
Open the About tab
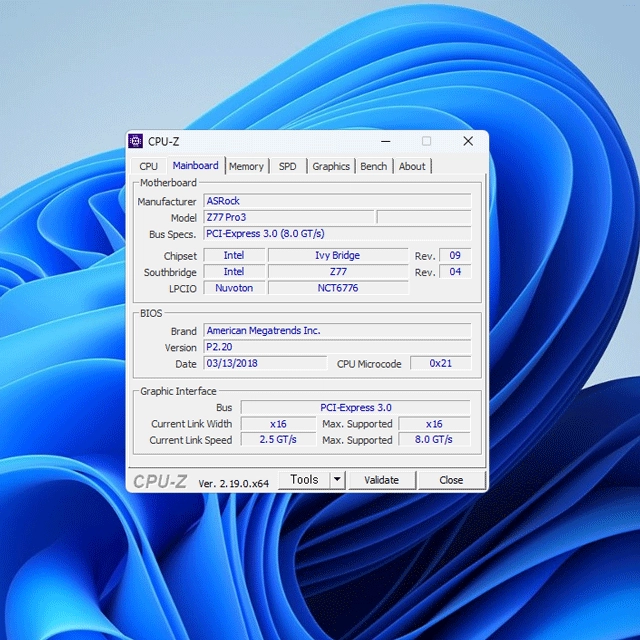click(412, 166)
